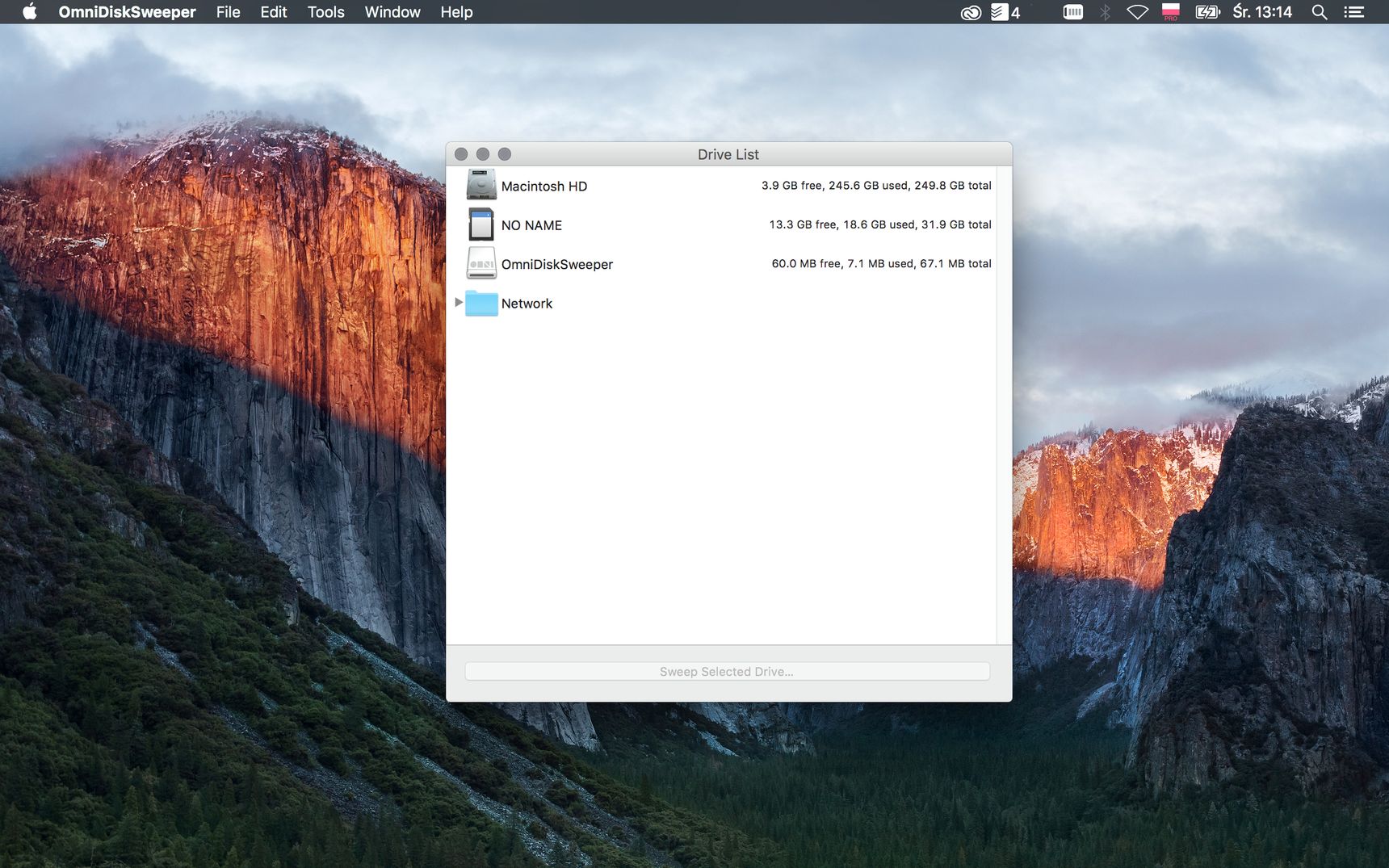The image size is (1389, 868).
Task: Minimize the Drive List window
Action: [x=483, y=154]
